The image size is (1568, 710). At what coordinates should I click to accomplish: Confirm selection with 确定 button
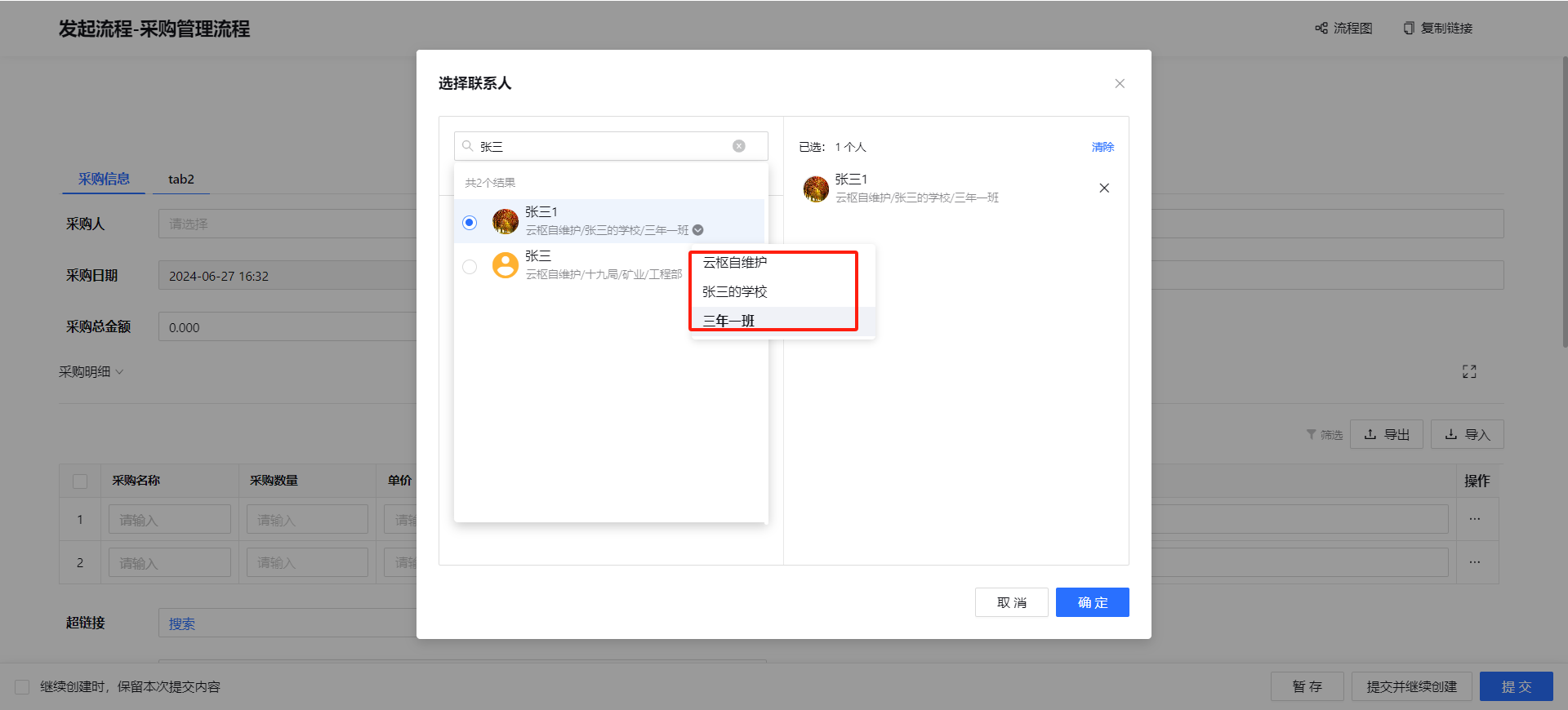[1093, 602]
